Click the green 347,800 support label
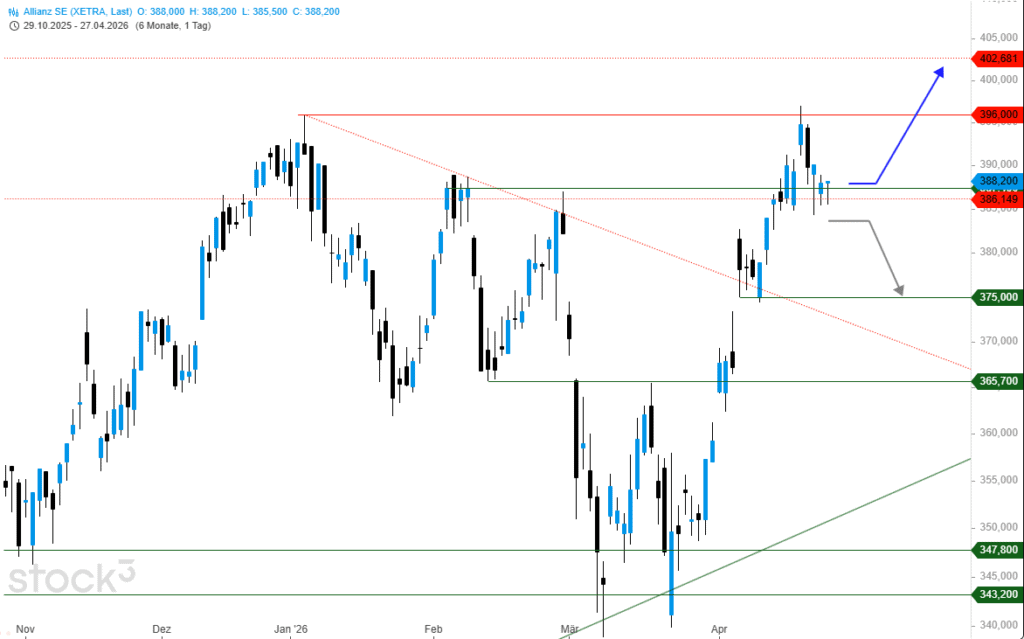Viewport: 1024px width, 639px height. (996, 550)
